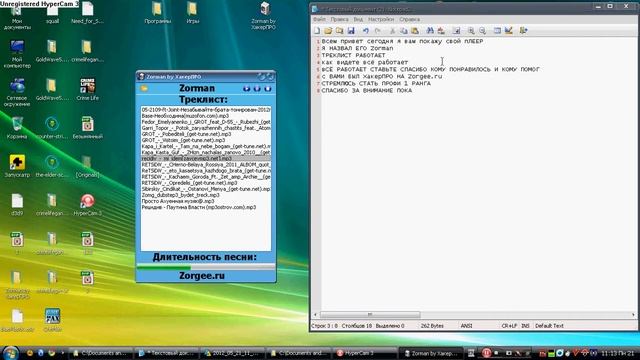Click the blue floppy Save icon in the toolbar

pyautogui.click(x=351, y=31)
